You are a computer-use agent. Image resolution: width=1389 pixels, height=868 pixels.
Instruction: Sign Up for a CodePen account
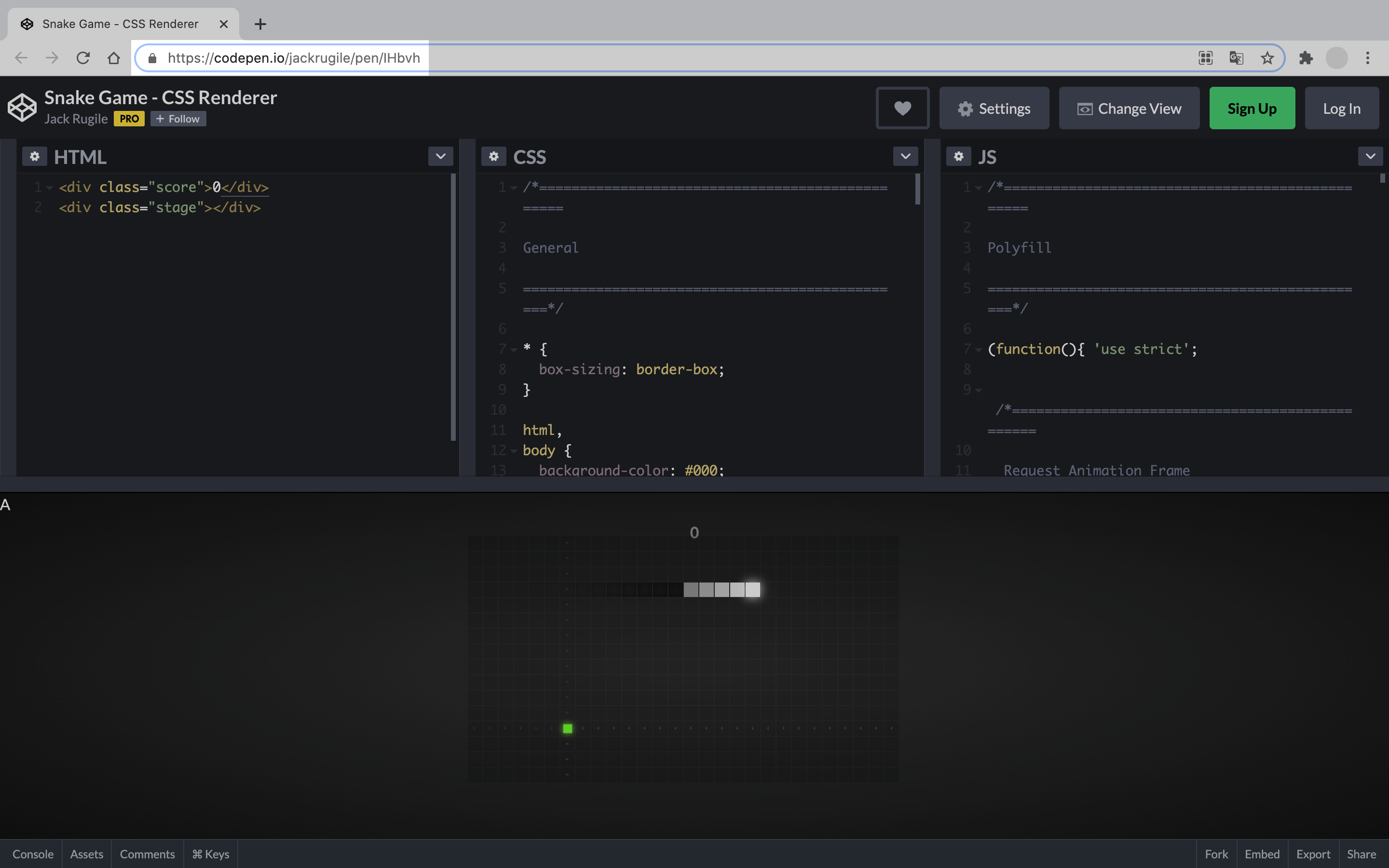tap(1251, 108)
